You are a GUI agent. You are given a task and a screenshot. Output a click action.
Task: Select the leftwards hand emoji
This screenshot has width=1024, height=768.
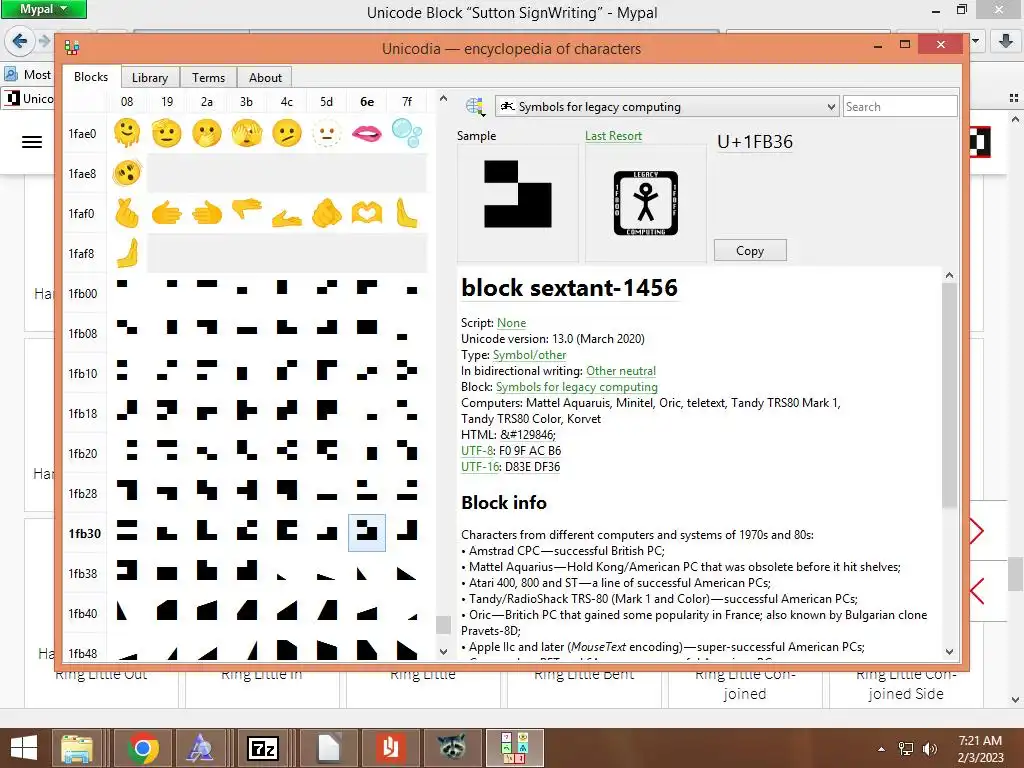206,214
